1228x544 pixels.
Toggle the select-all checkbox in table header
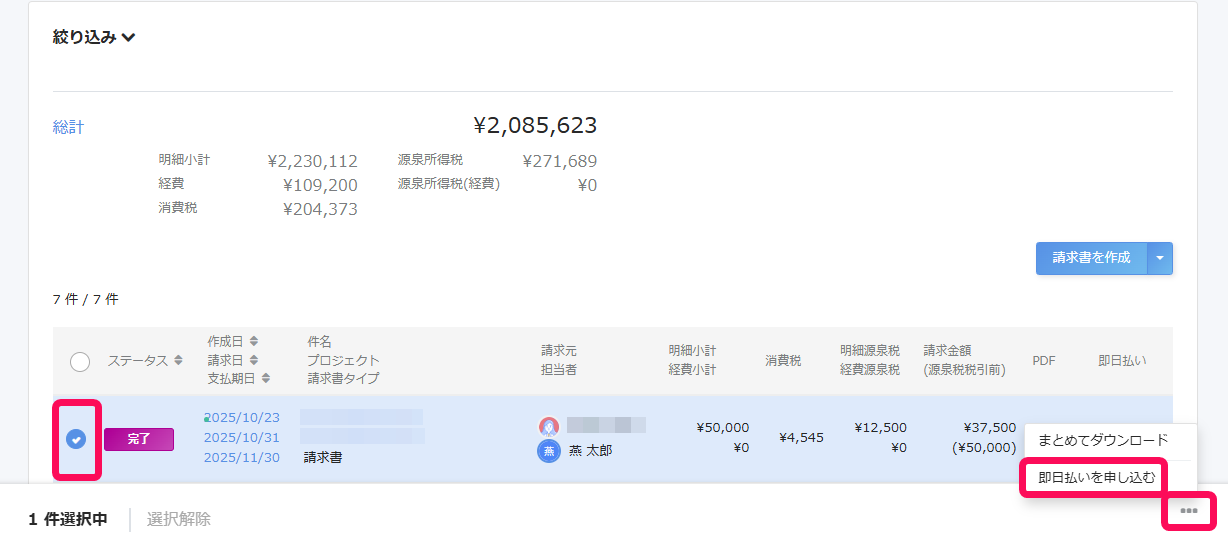80,361
